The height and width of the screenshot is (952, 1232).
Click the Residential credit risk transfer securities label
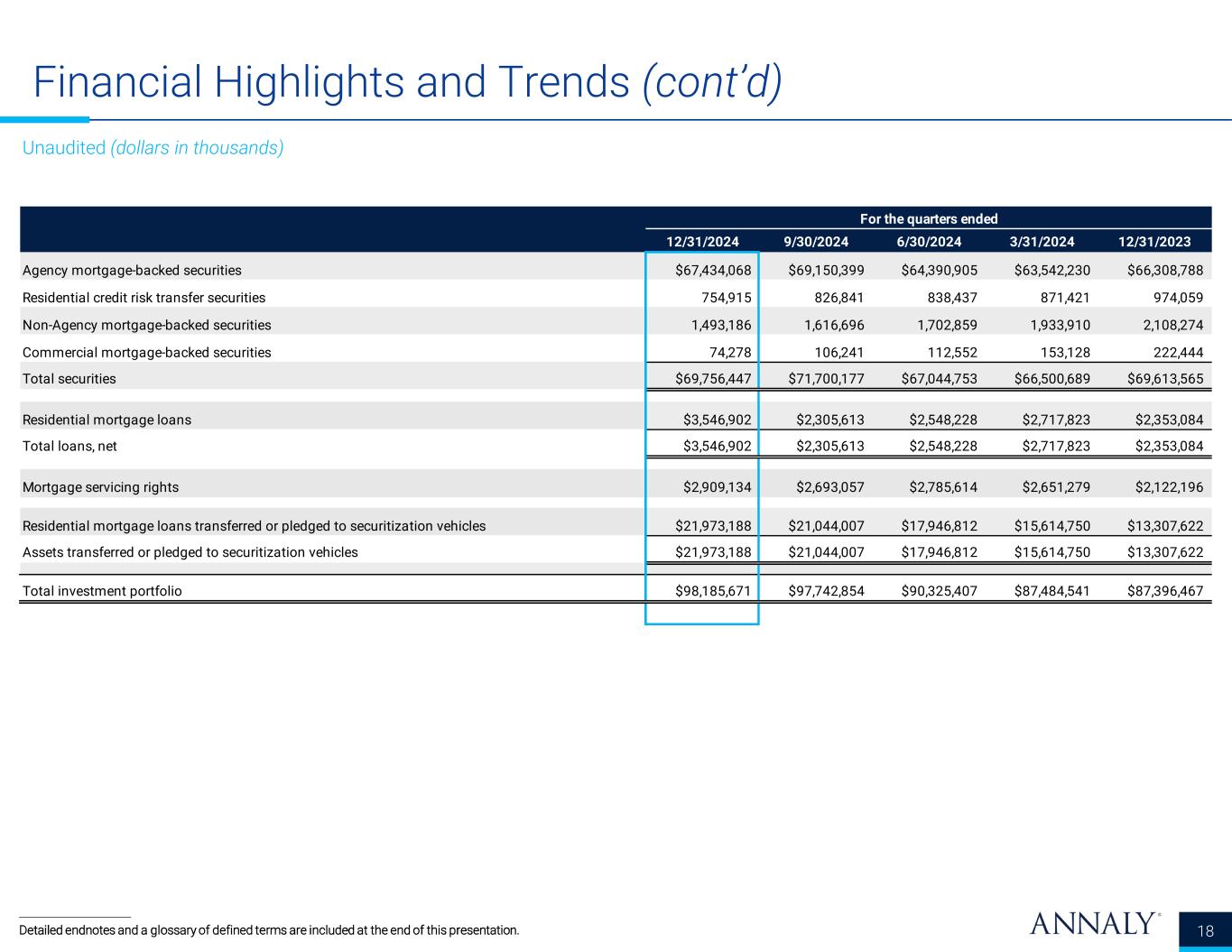coord(144,297)
